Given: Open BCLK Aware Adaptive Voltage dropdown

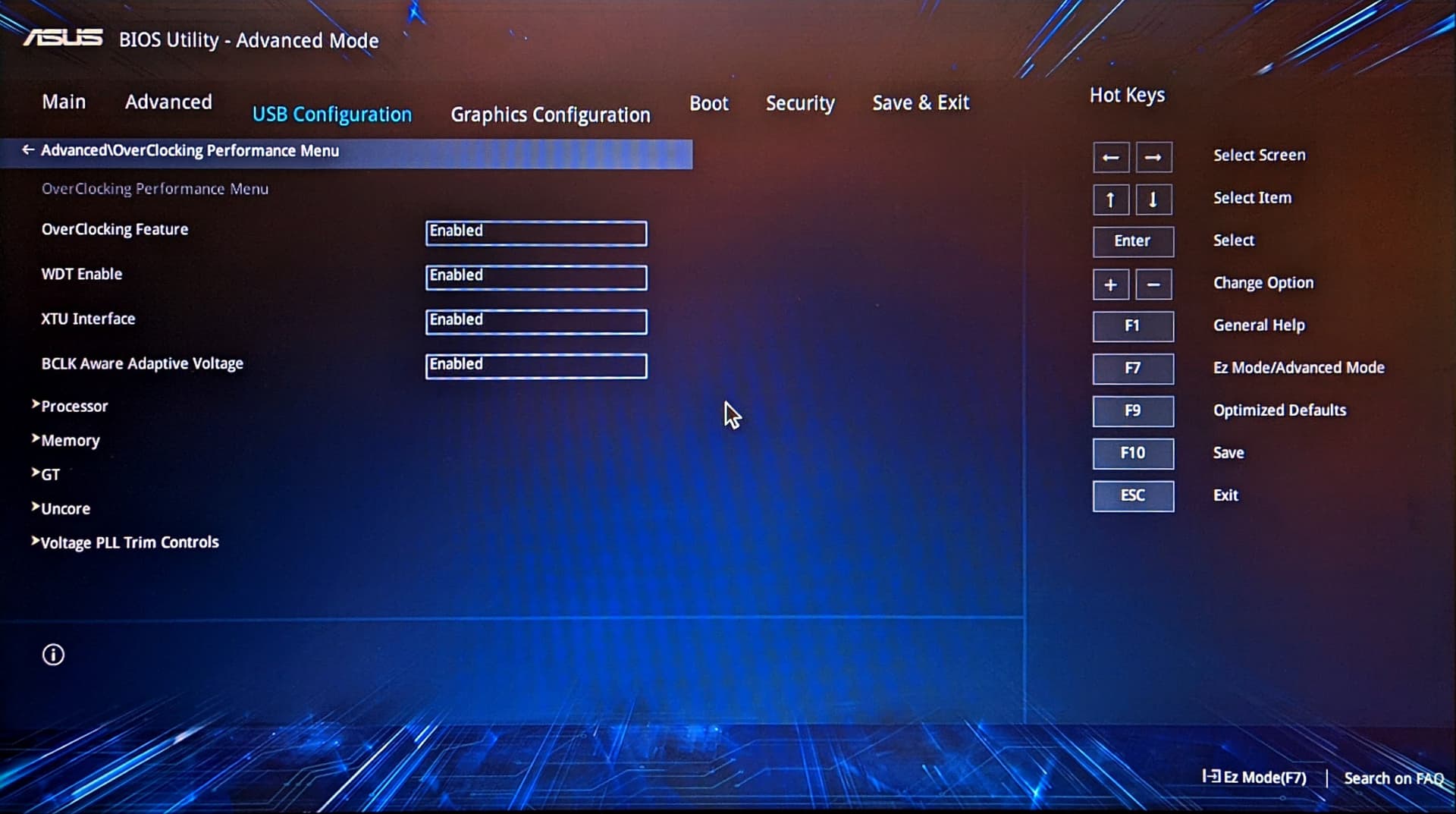Looking at the screenshot, I should 536,366.
